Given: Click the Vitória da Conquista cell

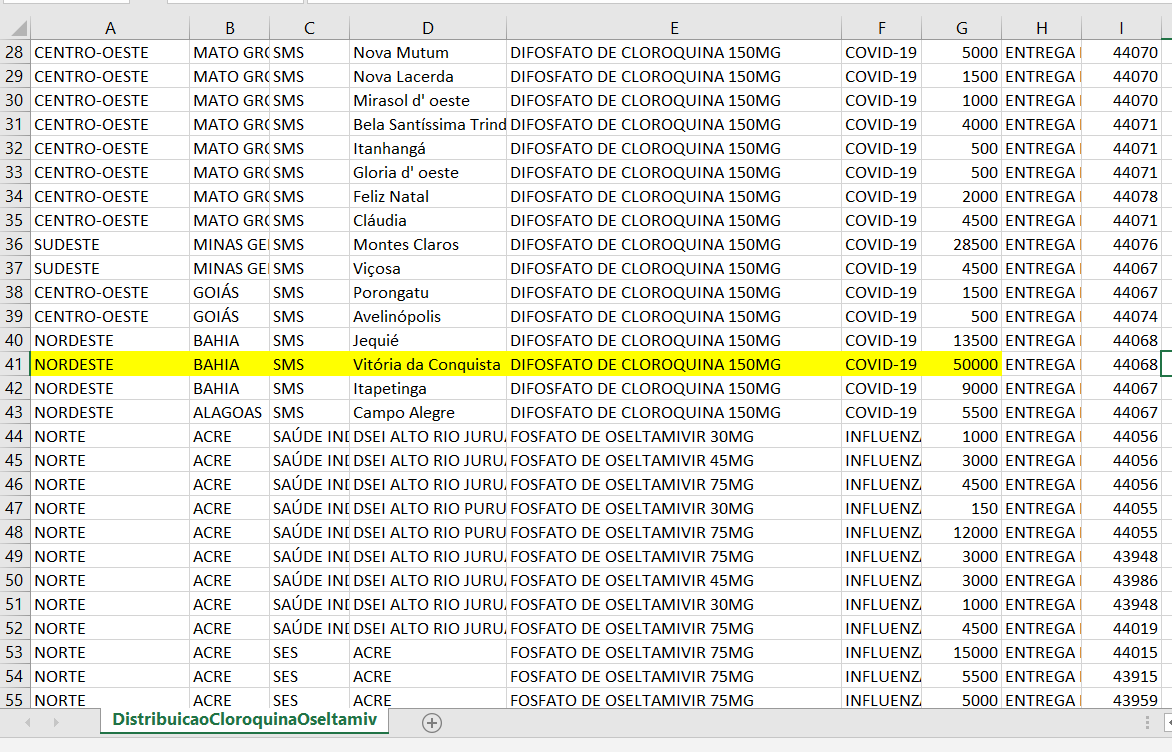Looking at the screenshot, I should (427, 365).
